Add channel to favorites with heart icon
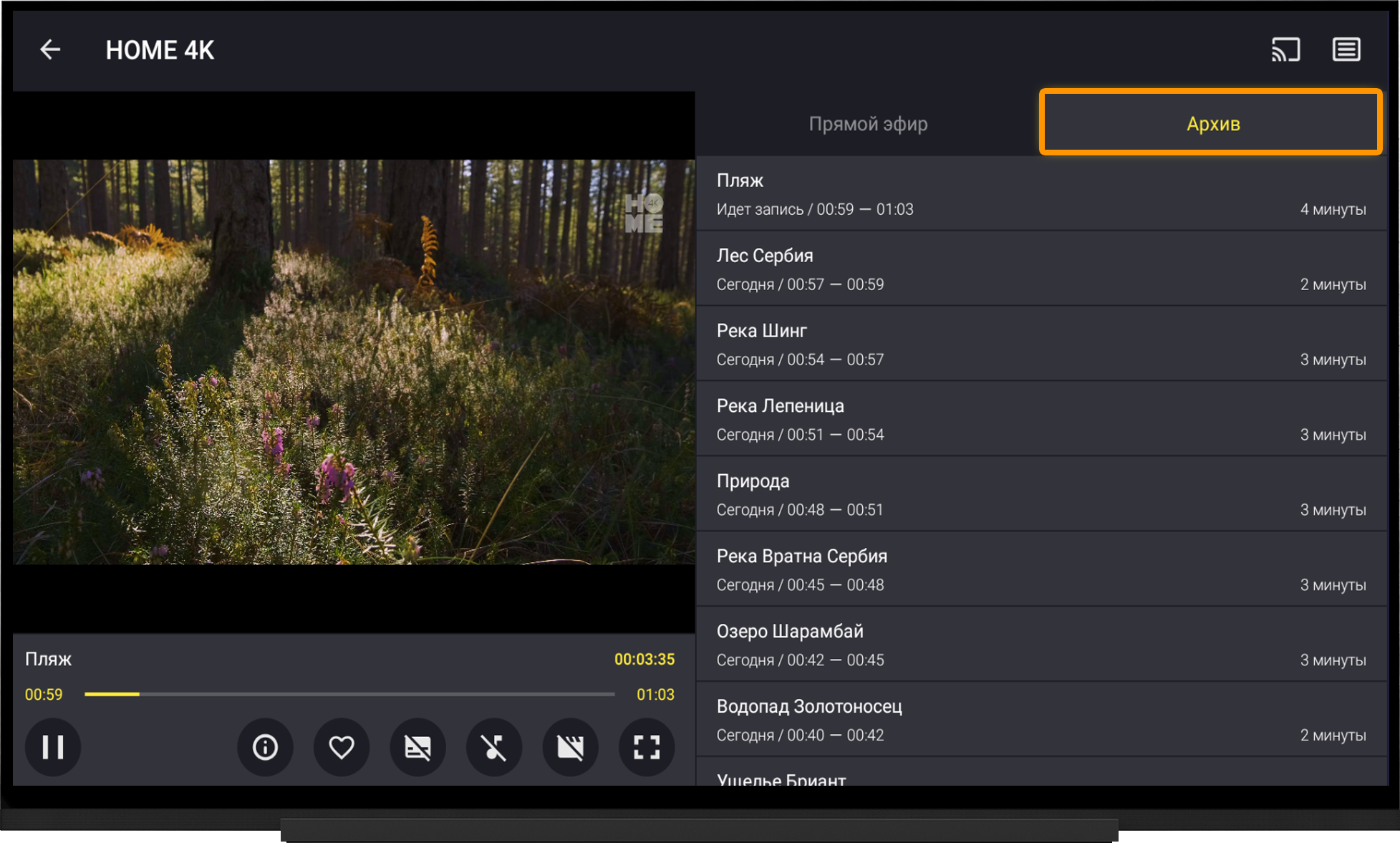 click(342, 747)
